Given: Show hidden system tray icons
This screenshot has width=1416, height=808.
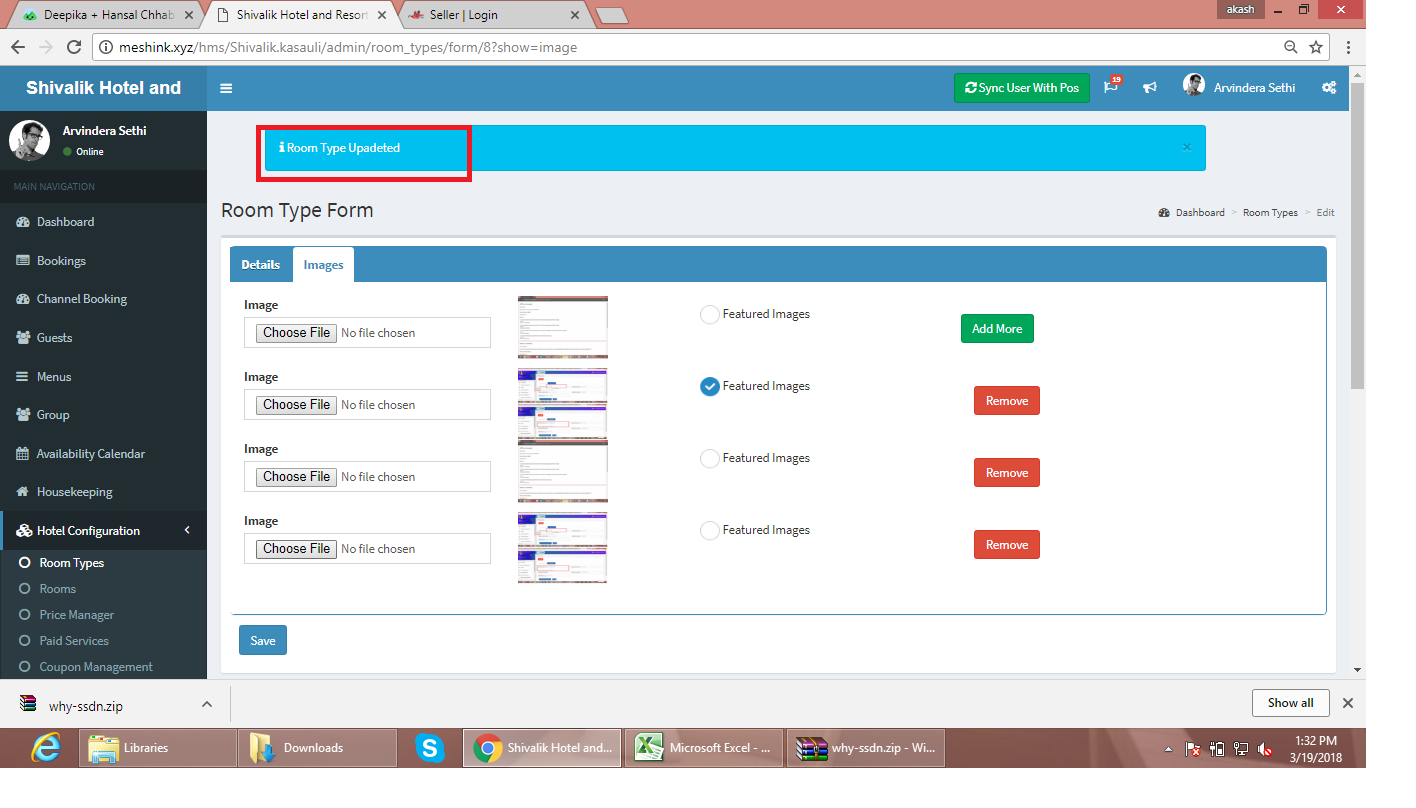Looking at the screenshot, I should coord(1168,749).
